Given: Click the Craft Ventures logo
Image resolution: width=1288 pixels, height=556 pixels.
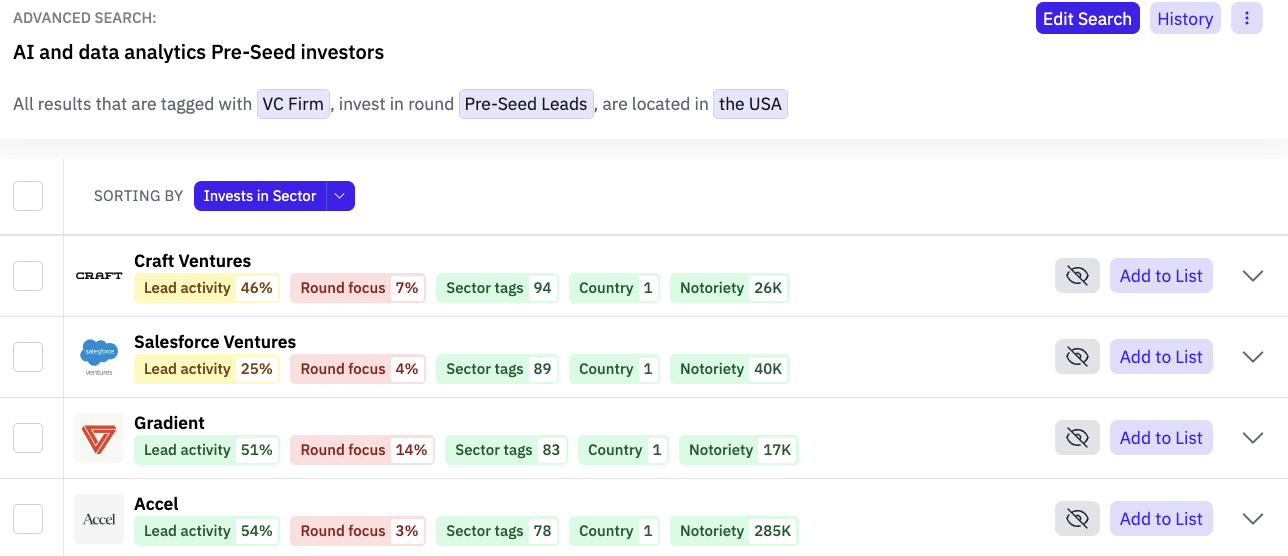Looking at the screenshot, I should [99, 276].
